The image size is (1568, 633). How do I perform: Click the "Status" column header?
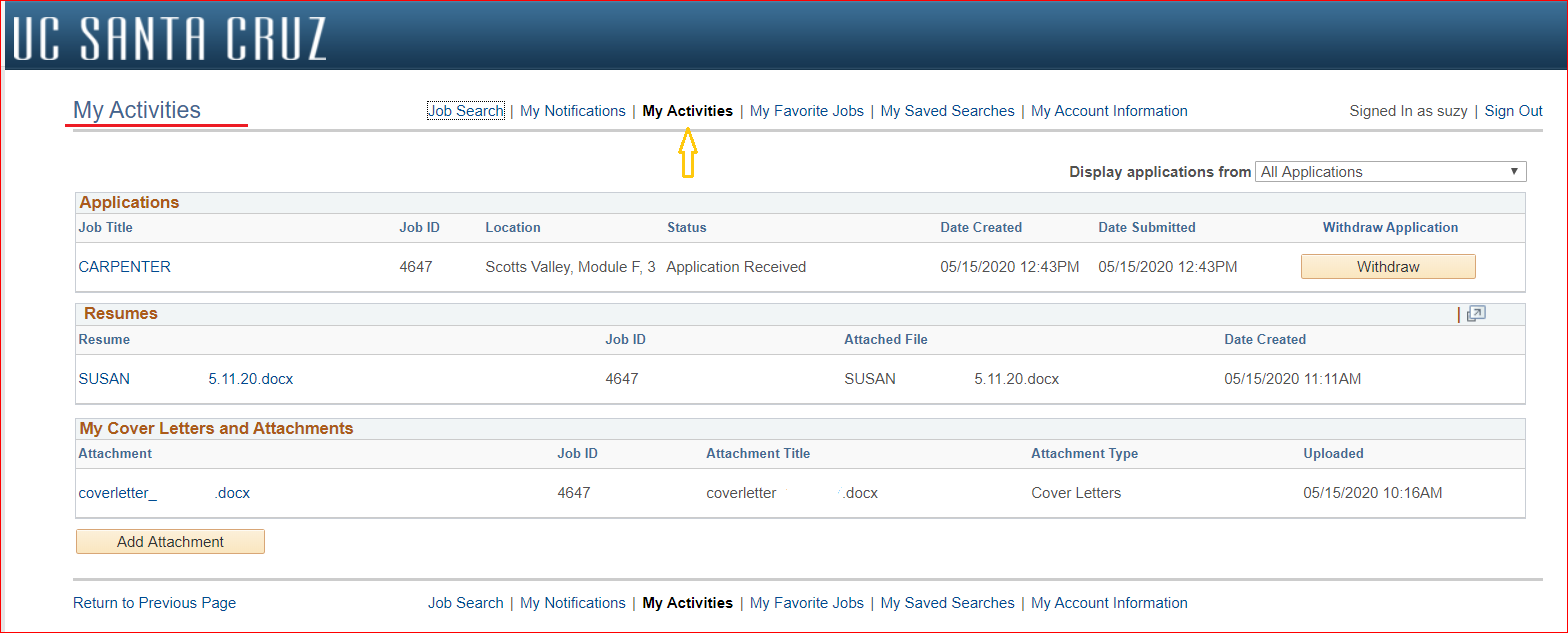click(687, 227)
